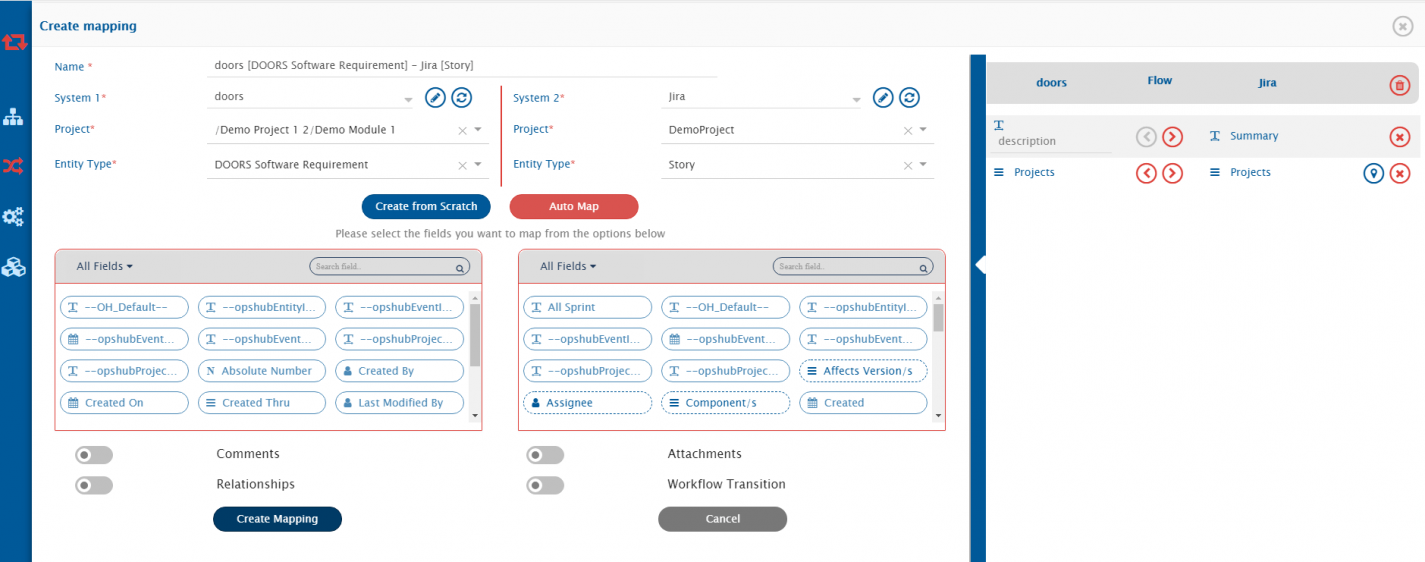Click the Create Mapping button
This screenshot has height=562, width=1425.
277,519
